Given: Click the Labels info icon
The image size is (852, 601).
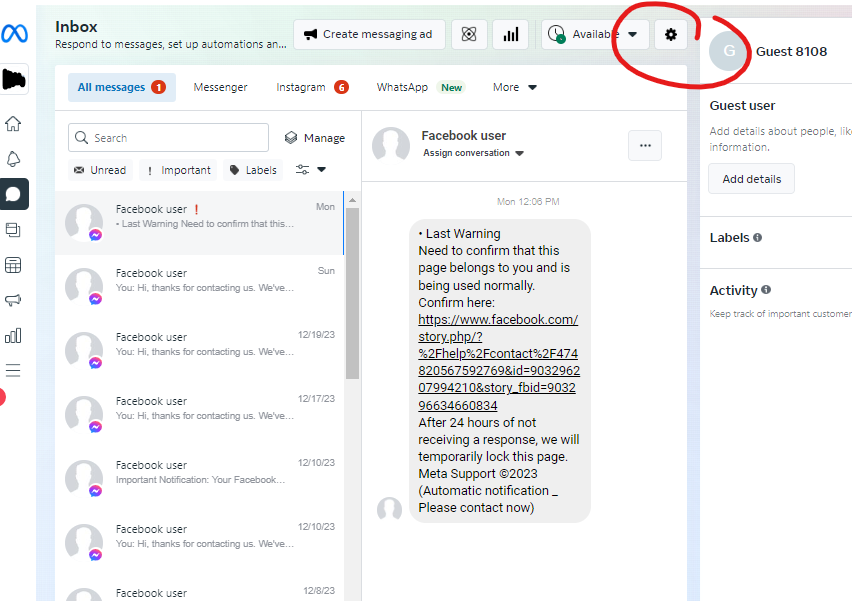Looking at the screenshot, I should point(757,237).
